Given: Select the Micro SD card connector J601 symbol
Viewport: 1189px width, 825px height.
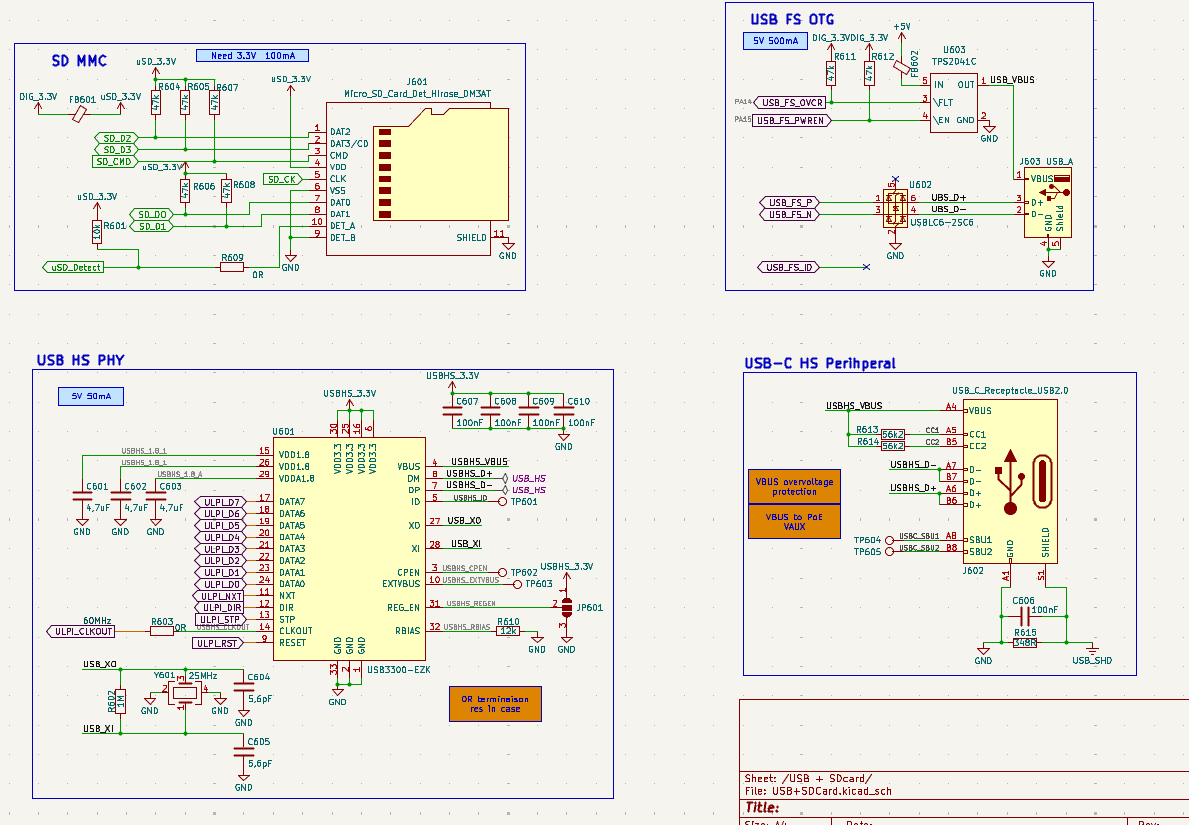Looking at the screenshot, I should click(417, 178).
